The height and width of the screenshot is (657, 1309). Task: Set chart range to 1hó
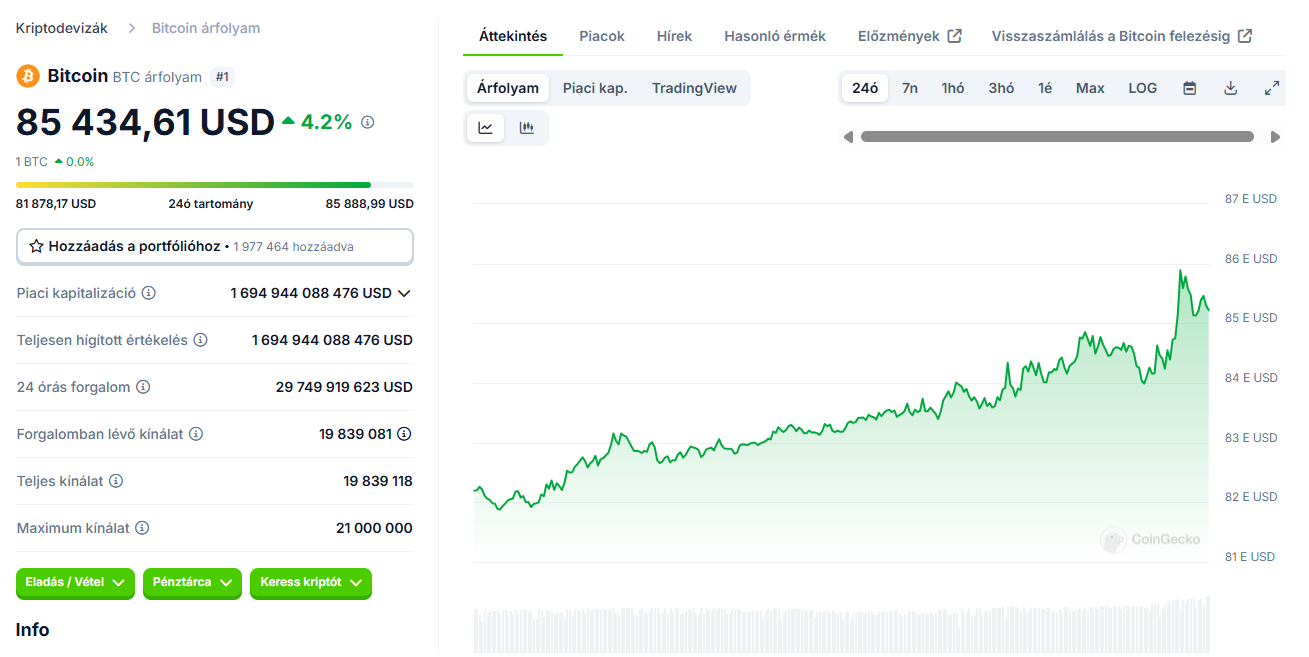pos(953,88)
